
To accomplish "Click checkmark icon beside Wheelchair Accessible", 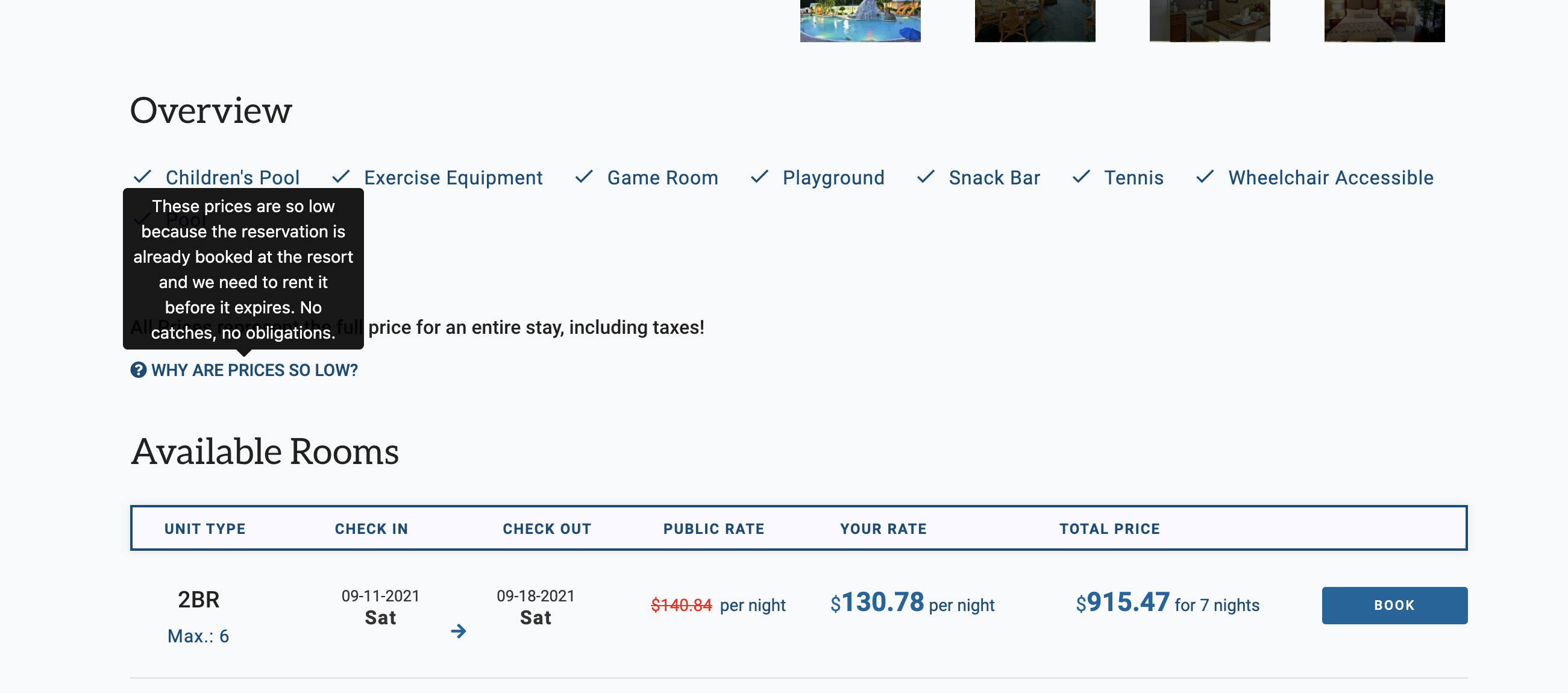I will [1205, 177].
